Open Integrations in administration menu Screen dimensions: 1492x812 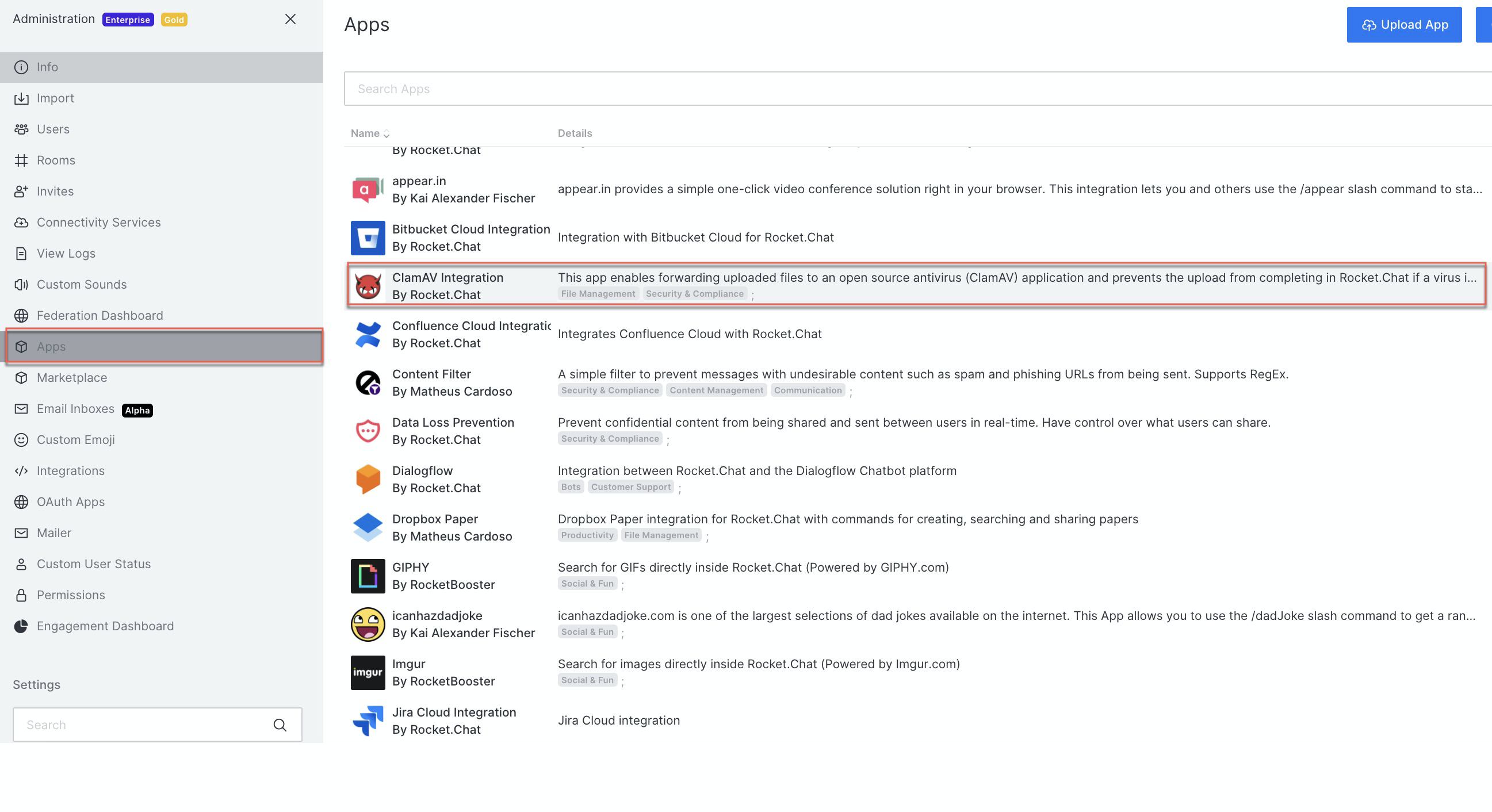(162, 471)
